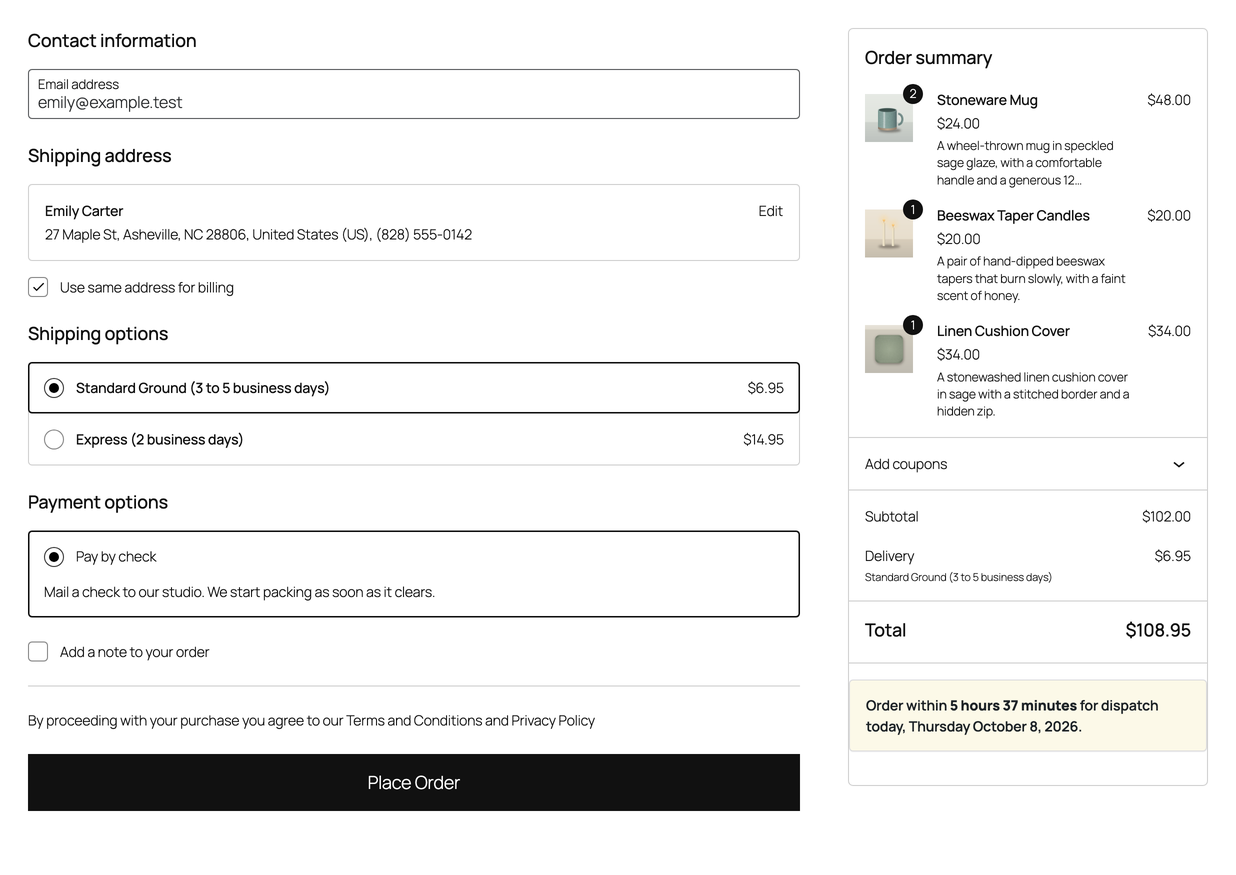Click the Beeswax Taper Candles product name
The height and width of the screenshot is (875, 1236).
tap(1013, 216)
